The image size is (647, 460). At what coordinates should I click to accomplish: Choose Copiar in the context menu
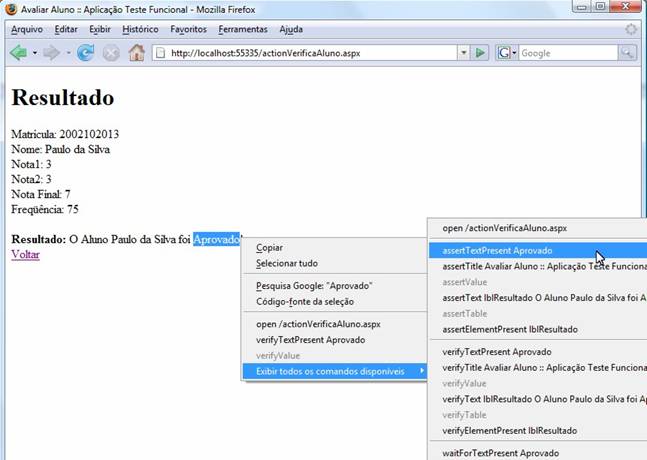pyautogui.click(x=269, y=247)
